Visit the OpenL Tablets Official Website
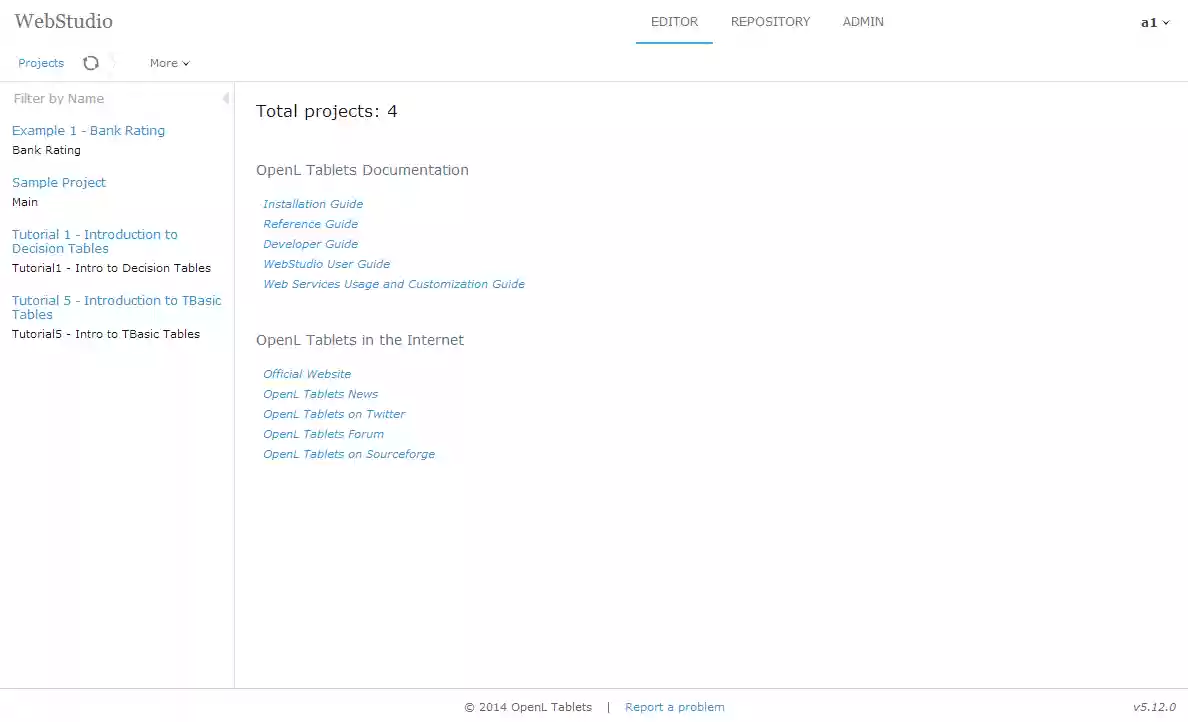 (307, 373)
